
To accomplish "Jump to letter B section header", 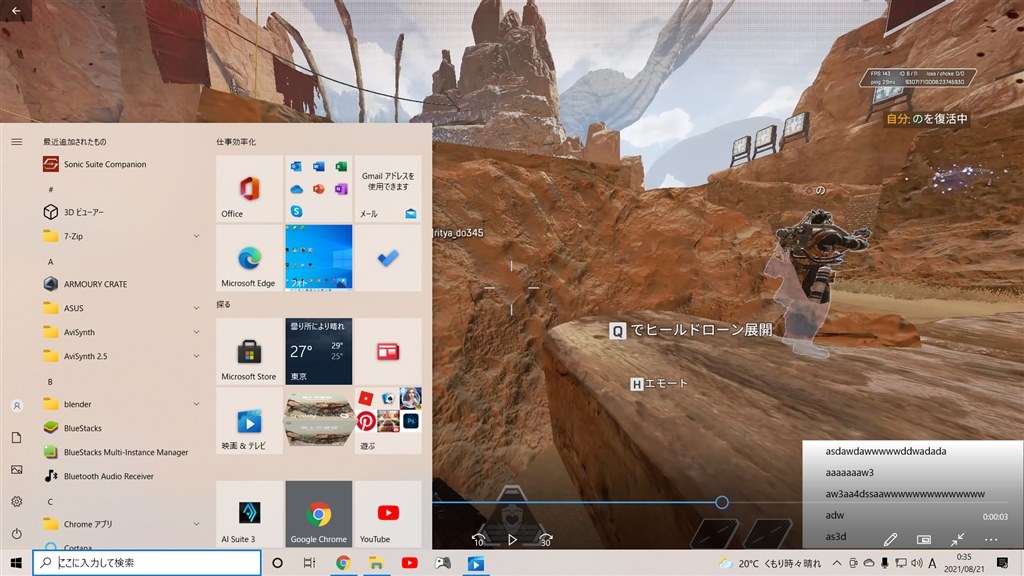I will (x=50, y=381).
